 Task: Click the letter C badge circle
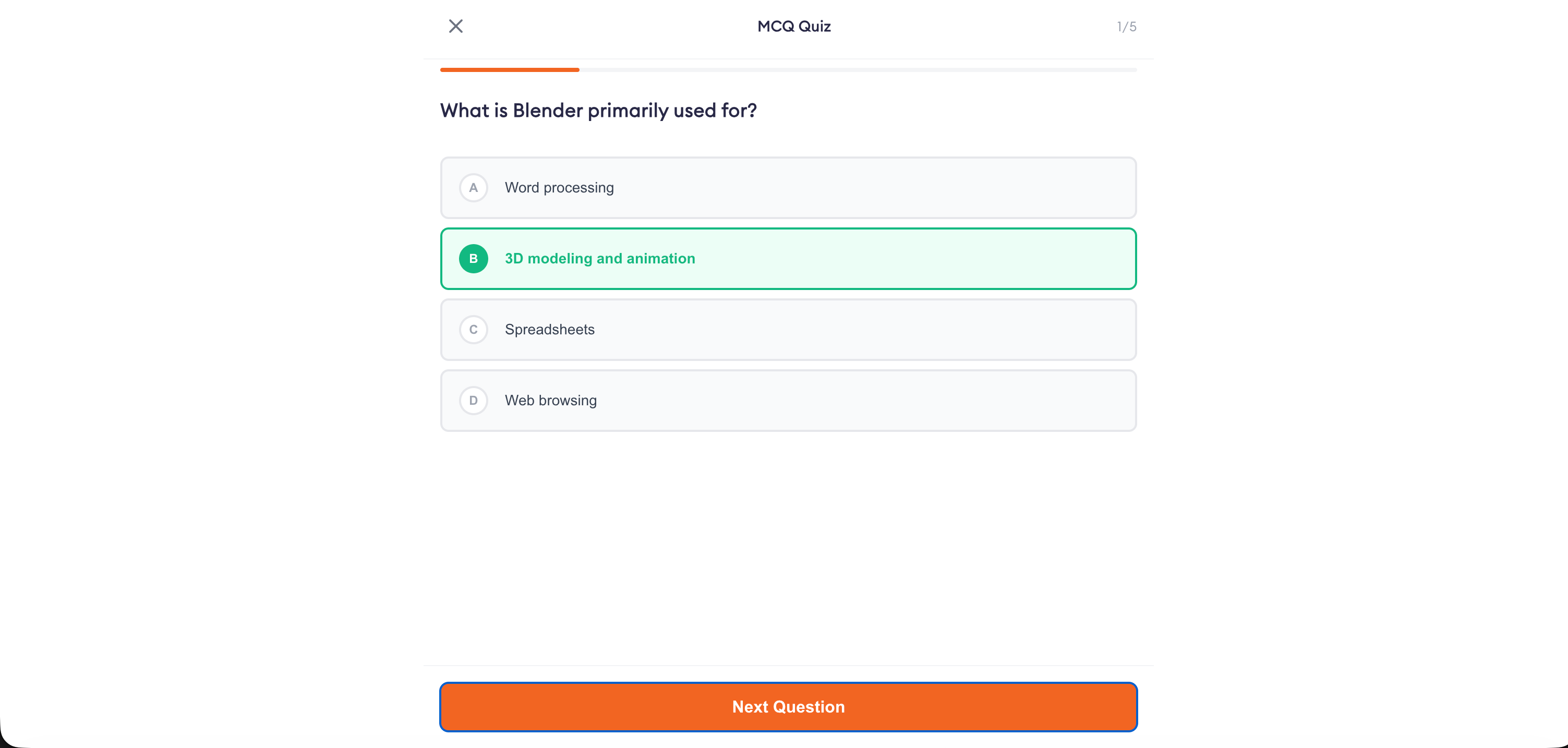474,329
